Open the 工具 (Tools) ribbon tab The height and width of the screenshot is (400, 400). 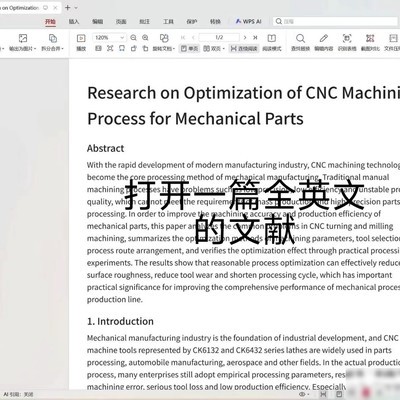[168, 22]
